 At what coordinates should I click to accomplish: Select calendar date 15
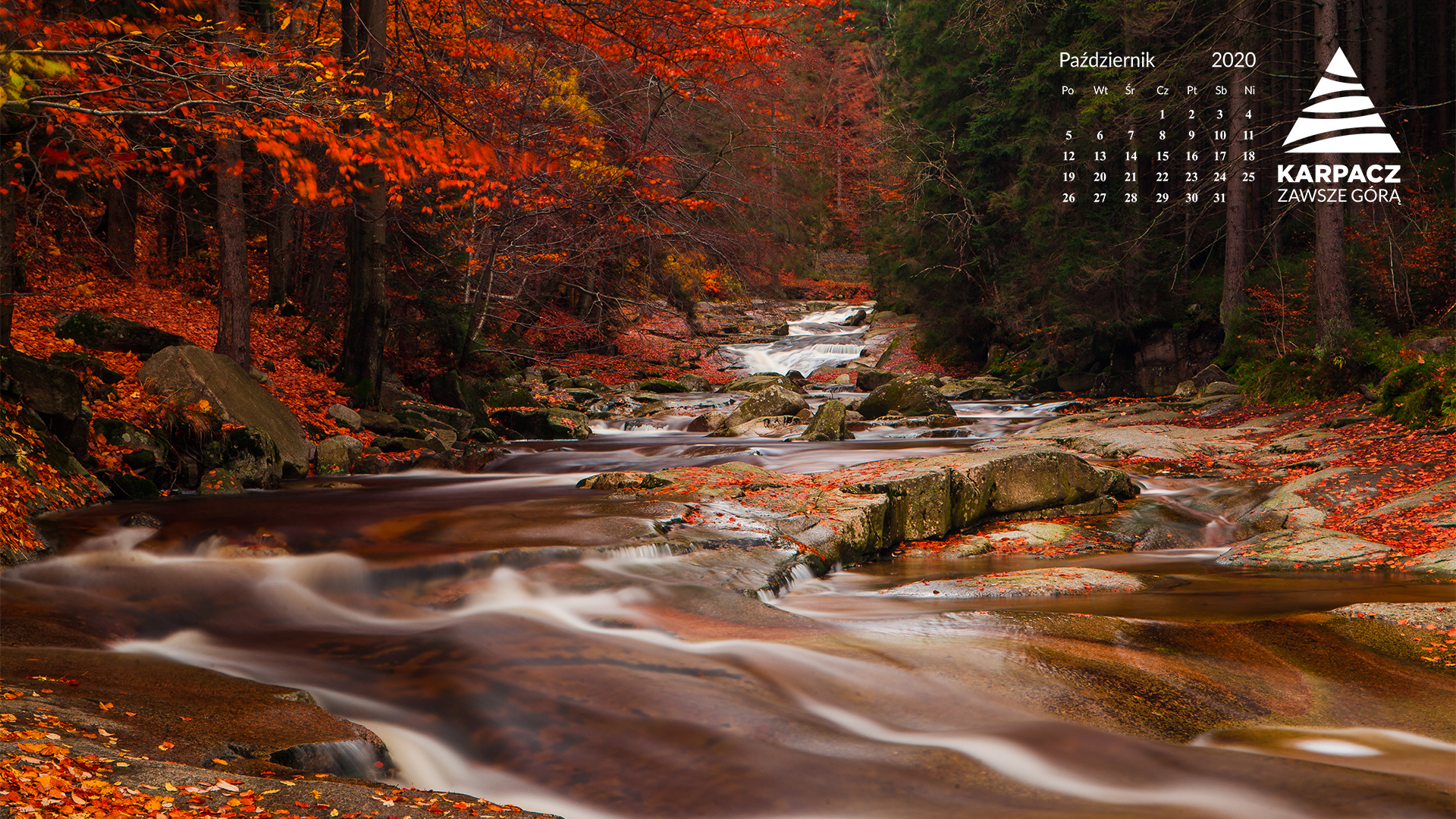click(x=1163, y=156)
